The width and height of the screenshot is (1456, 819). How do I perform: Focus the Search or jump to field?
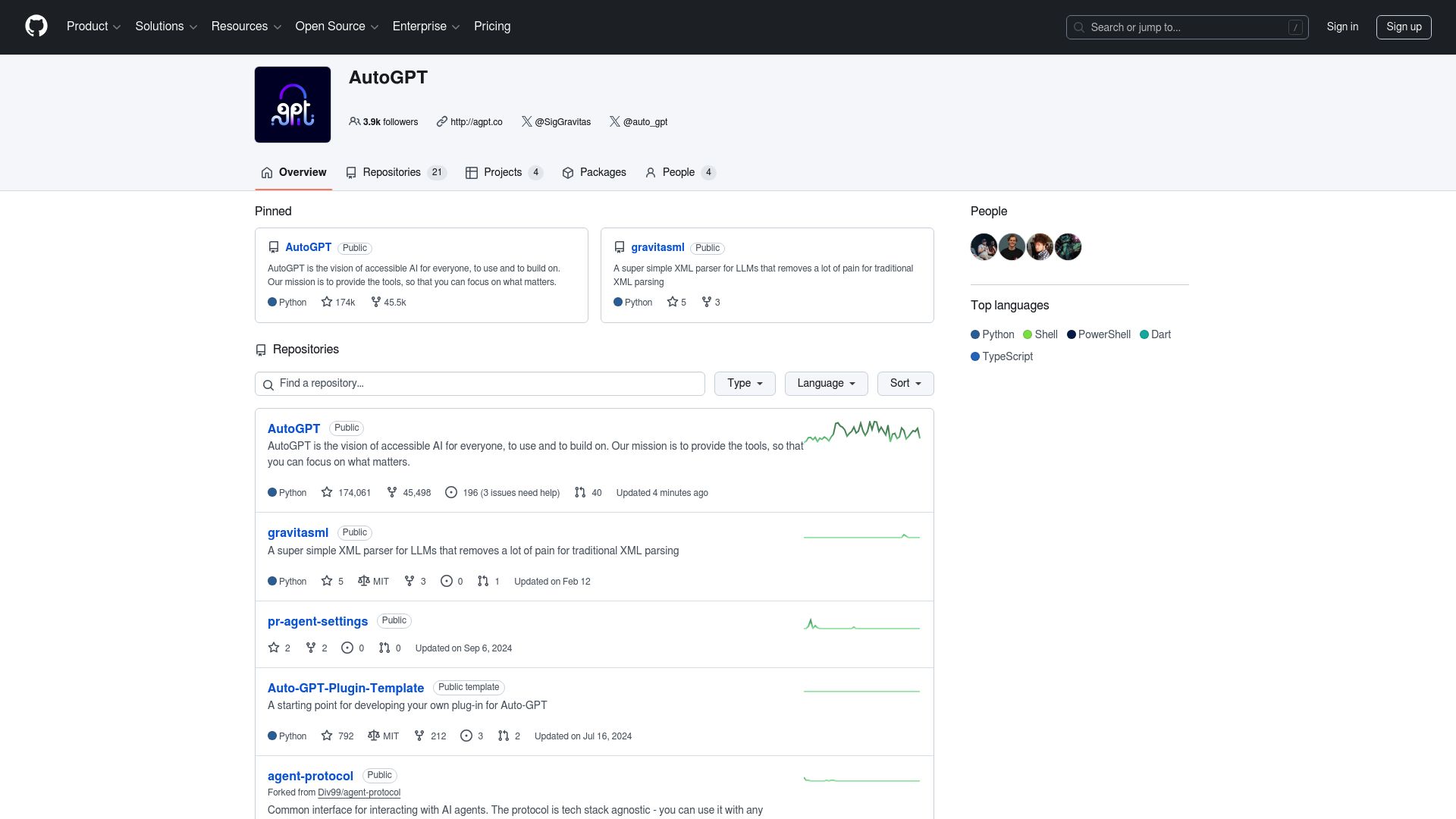tap(1187, 27)
